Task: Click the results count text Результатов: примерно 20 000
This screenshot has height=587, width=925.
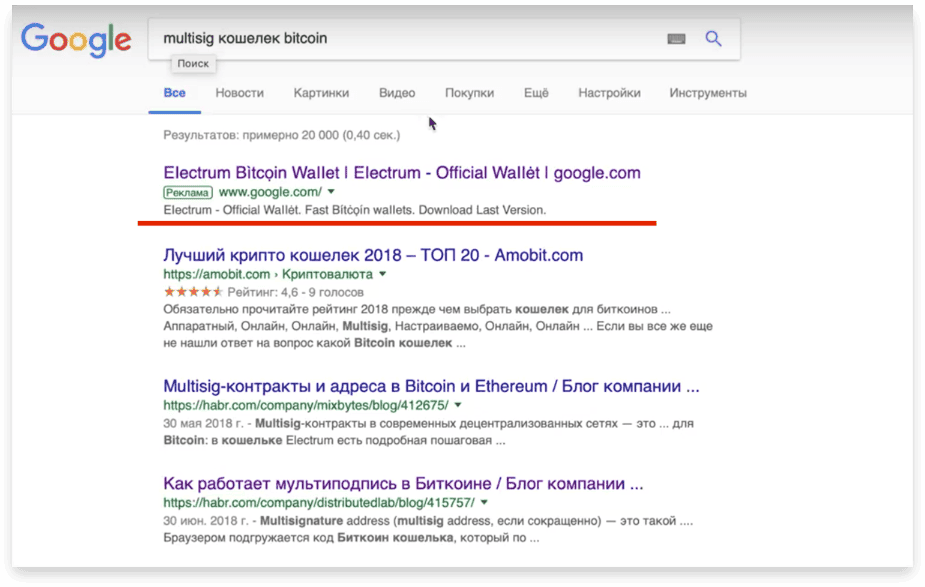Action: coord(281,135)
